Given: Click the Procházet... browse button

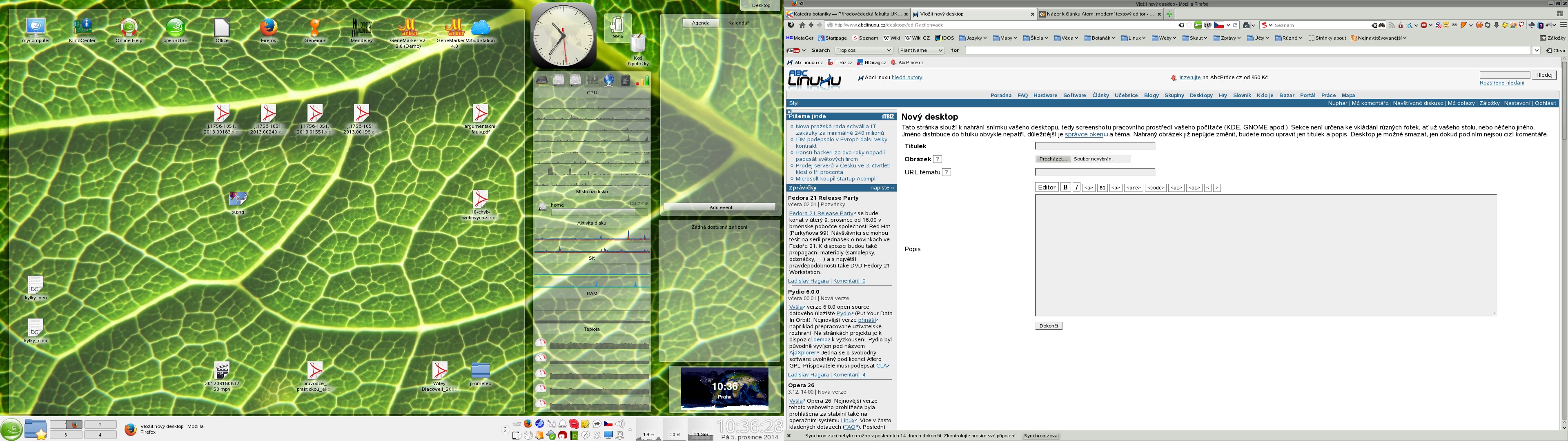Looking at the screenshot, I should pyautogui.click(x=1053, y=159).
